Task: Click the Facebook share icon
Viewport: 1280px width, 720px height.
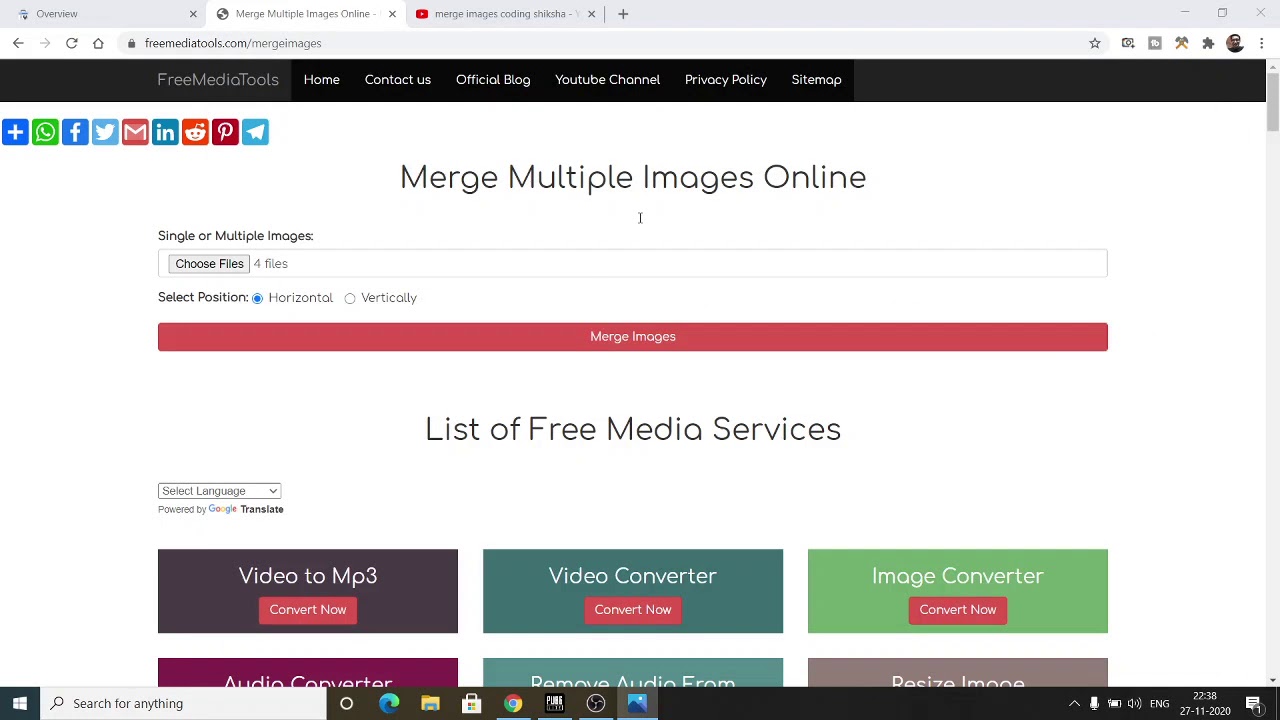Action: pyautogui.click(x=75, y=132)
